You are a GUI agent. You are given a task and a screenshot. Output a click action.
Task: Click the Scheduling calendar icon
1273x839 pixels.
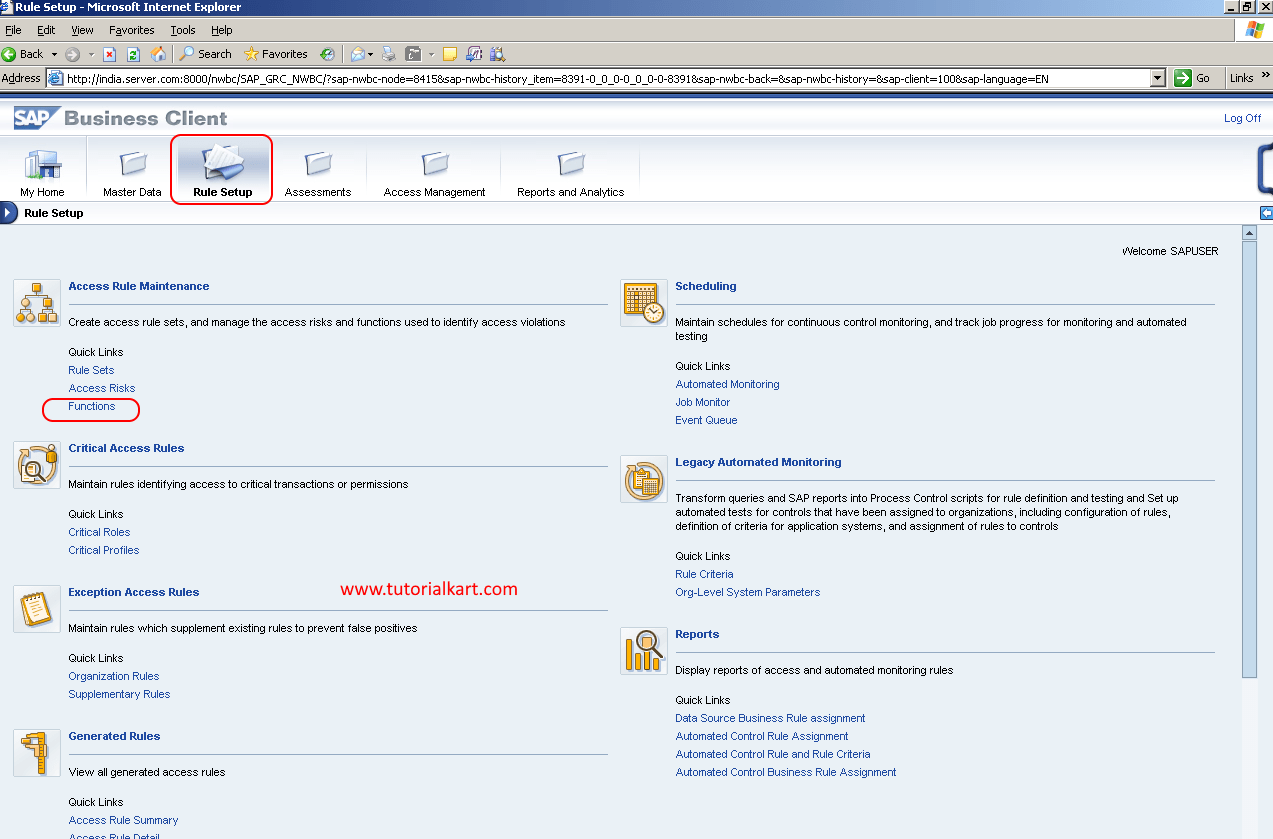point(643,302)
